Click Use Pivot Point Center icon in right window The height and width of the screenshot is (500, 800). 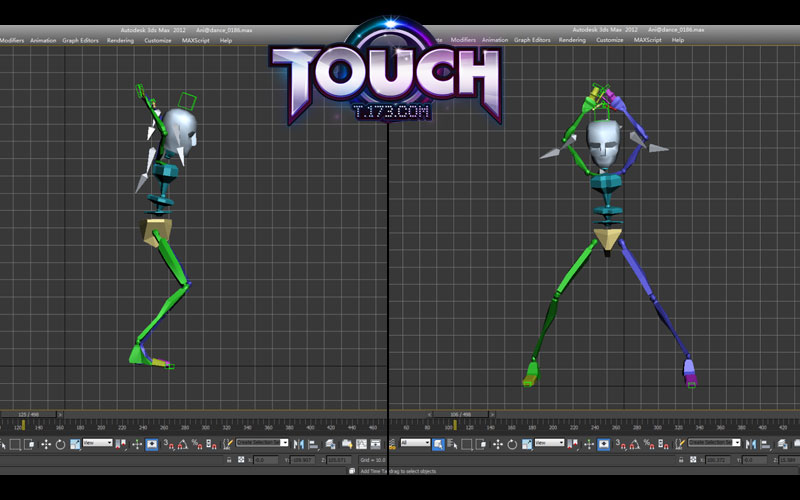573,444
